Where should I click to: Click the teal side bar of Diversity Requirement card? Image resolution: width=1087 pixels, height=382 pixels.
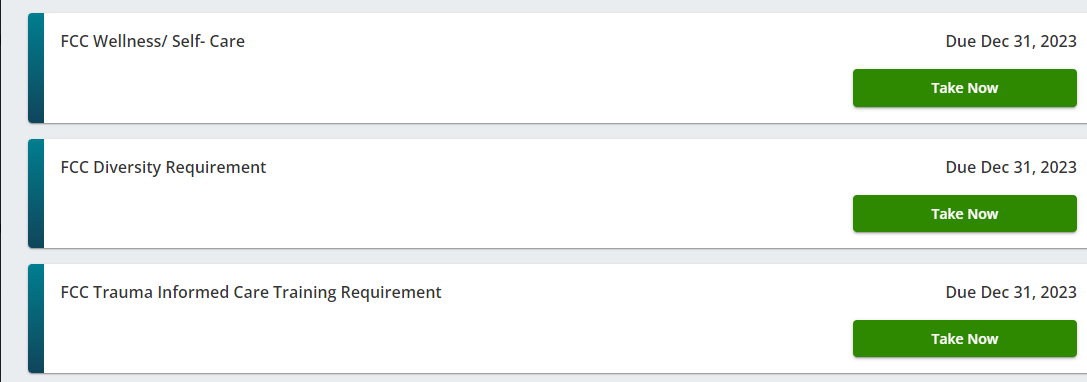coord(36,193)
